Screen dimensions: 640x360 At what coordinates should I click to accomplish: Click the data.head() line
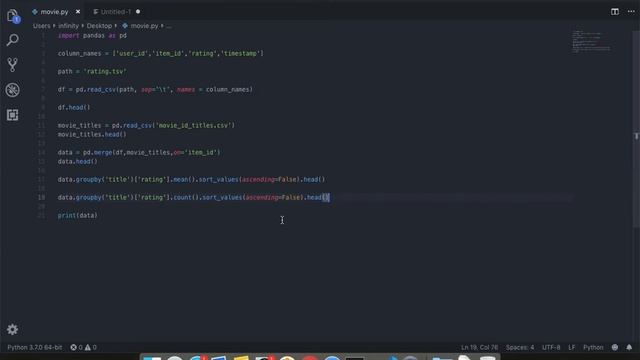coord(78,161)
